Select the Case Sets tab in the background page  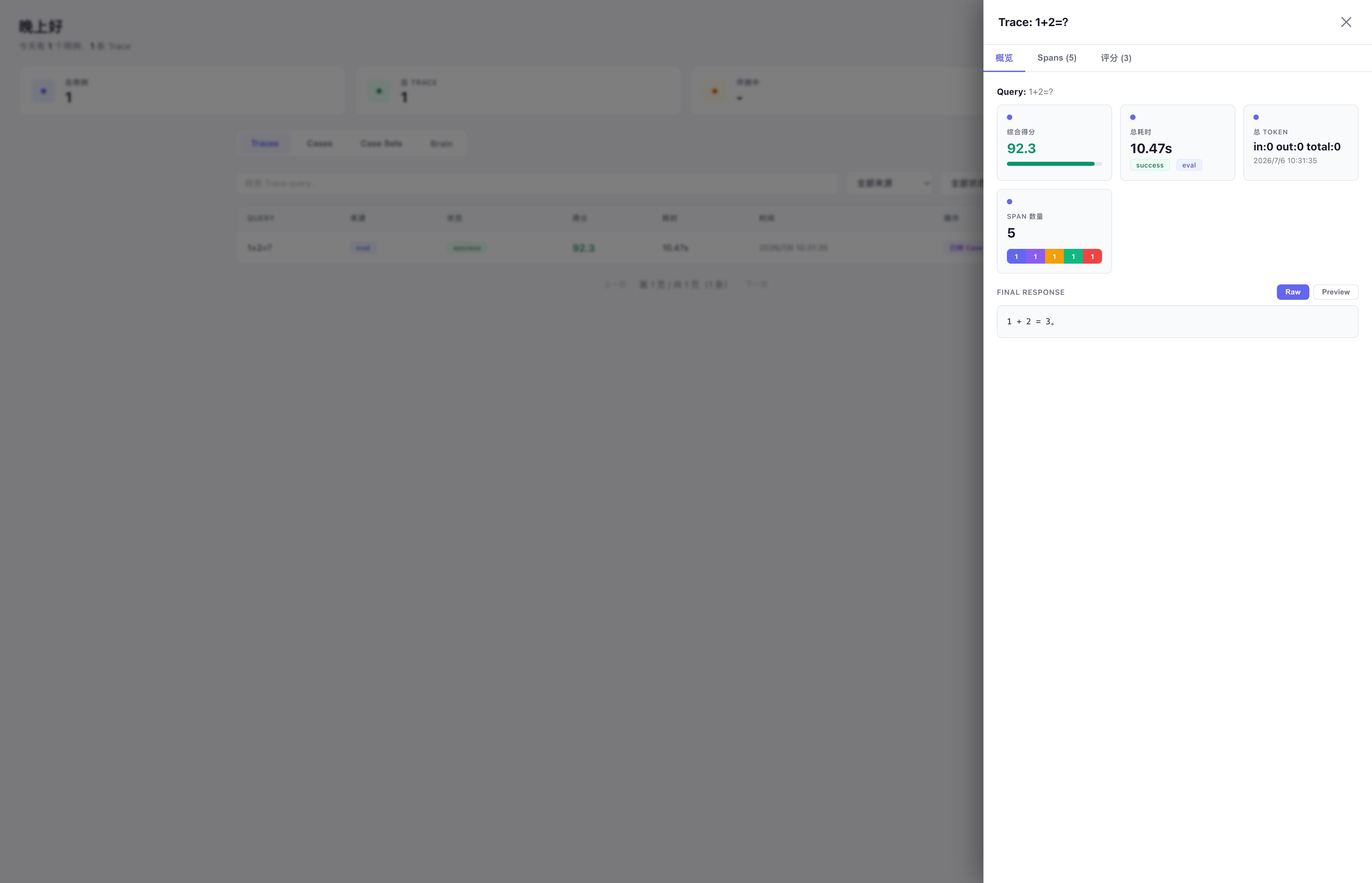point(381,143)
